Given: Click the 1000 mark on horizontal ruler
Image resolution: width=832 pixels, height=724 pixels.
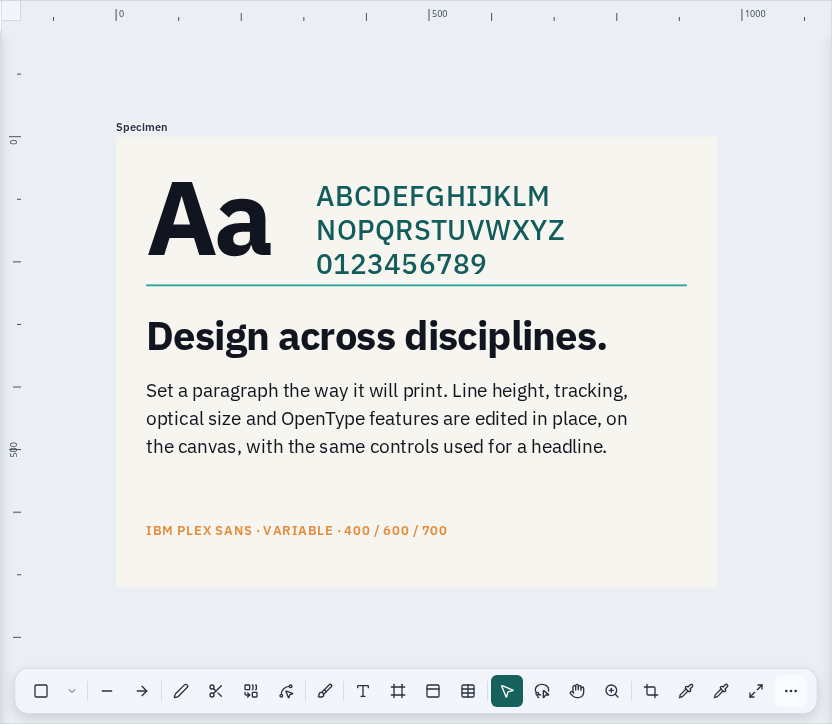Looking at the screenshot, I should (x=753, y=14).
